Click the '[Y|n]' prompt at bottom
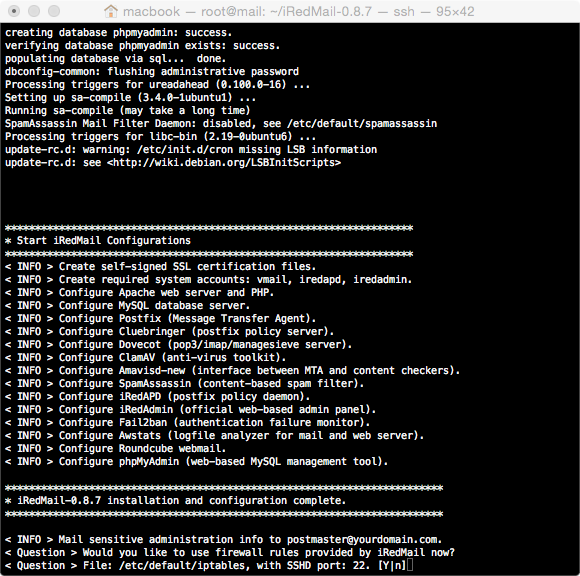Viewport: 580px width, 576px height. pyautogui.click(x=392, y=565)
